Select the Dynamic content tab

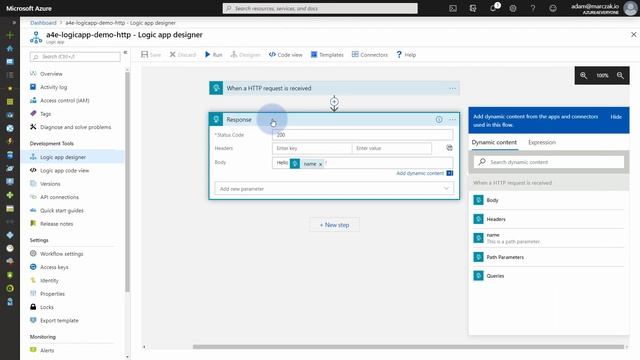coord(494,142)
